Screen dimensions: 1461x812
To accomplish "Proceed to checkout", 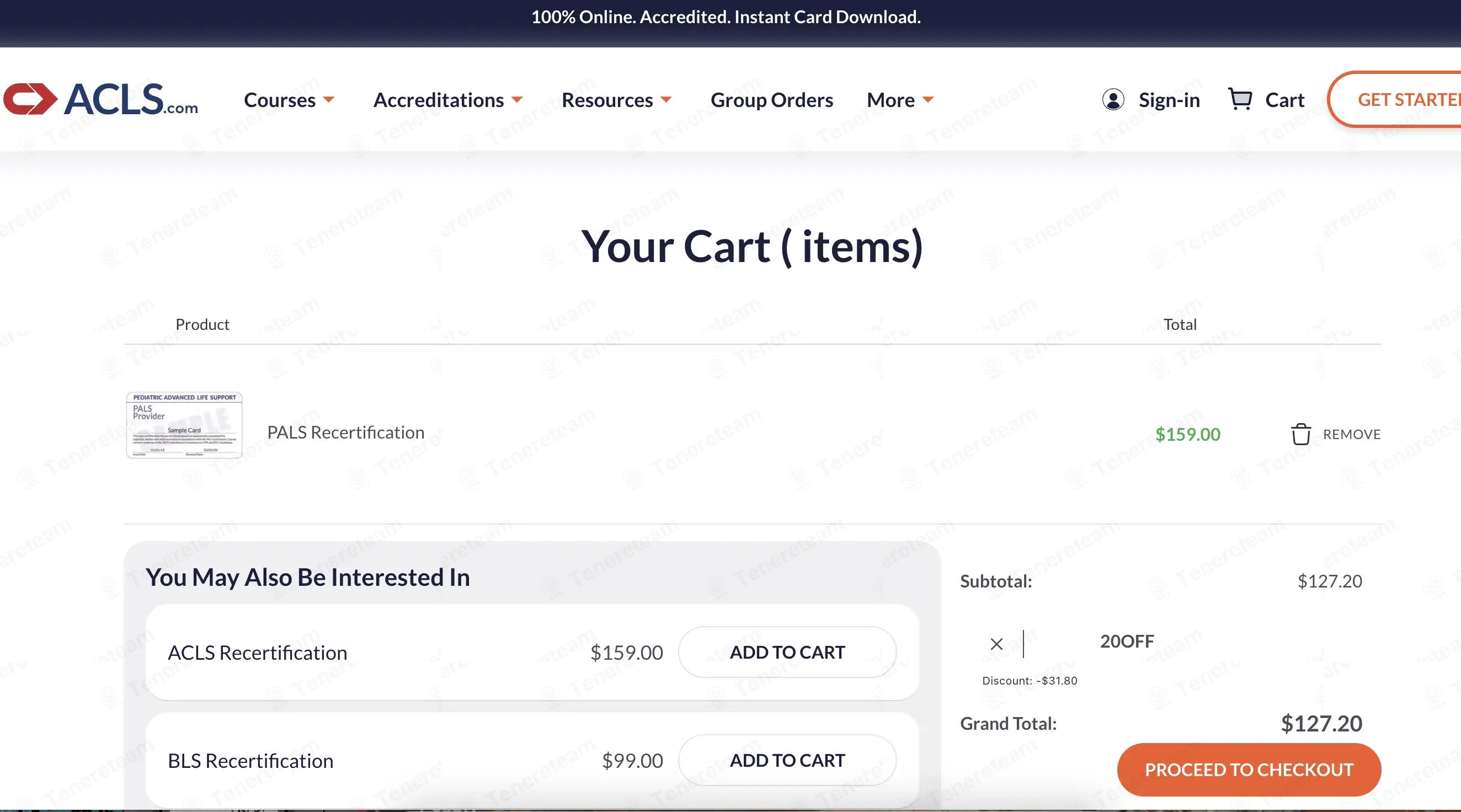I will (x=1249, y=770).
